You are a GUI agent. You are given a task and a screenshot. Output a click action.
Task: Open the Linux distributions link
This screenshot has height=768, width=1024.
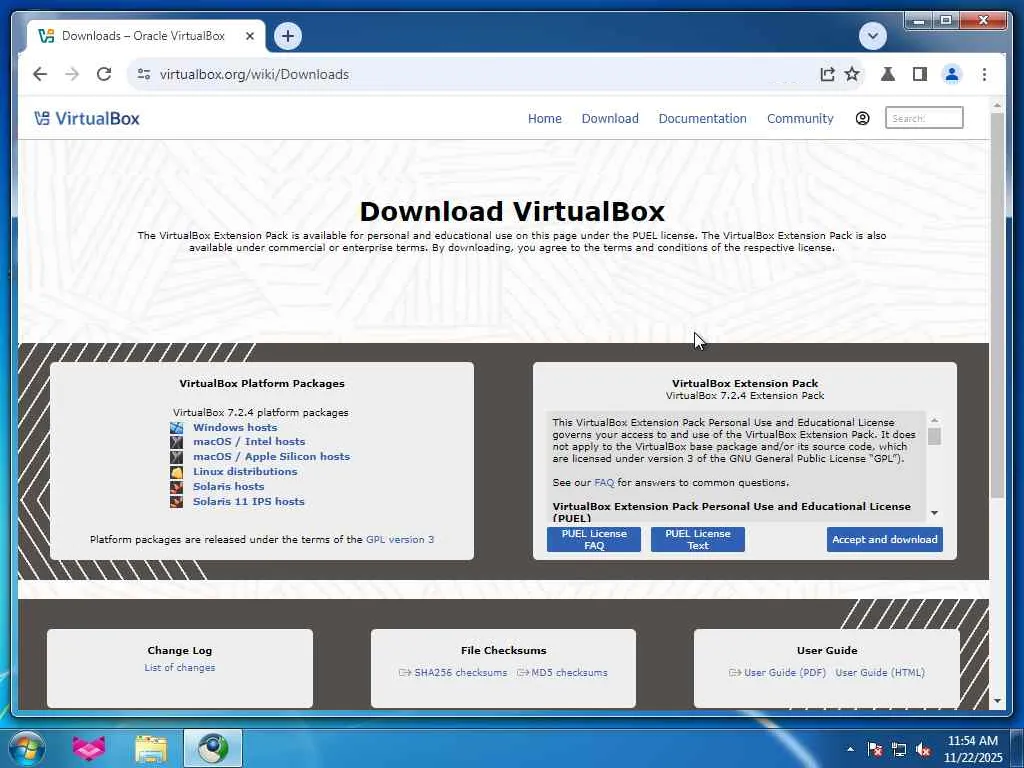click(x=245, y=472)
